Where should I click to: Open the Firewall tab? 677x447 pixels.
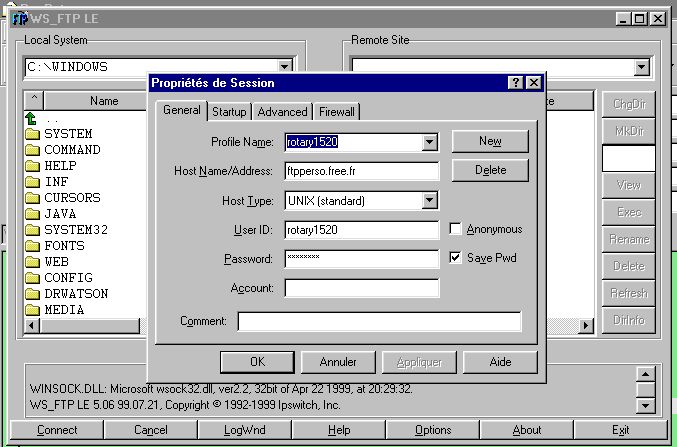coord(337,112)
